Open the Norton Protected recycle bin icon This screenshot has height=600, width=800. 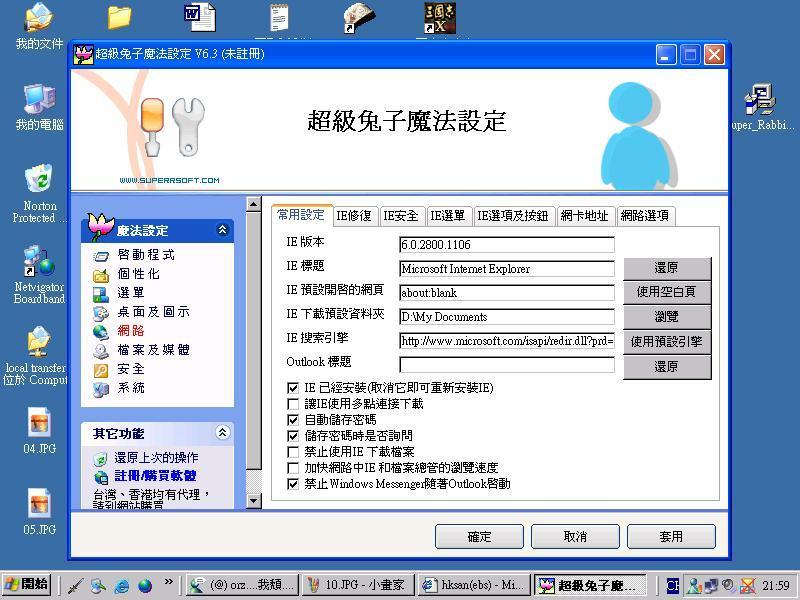click(39, 180)
